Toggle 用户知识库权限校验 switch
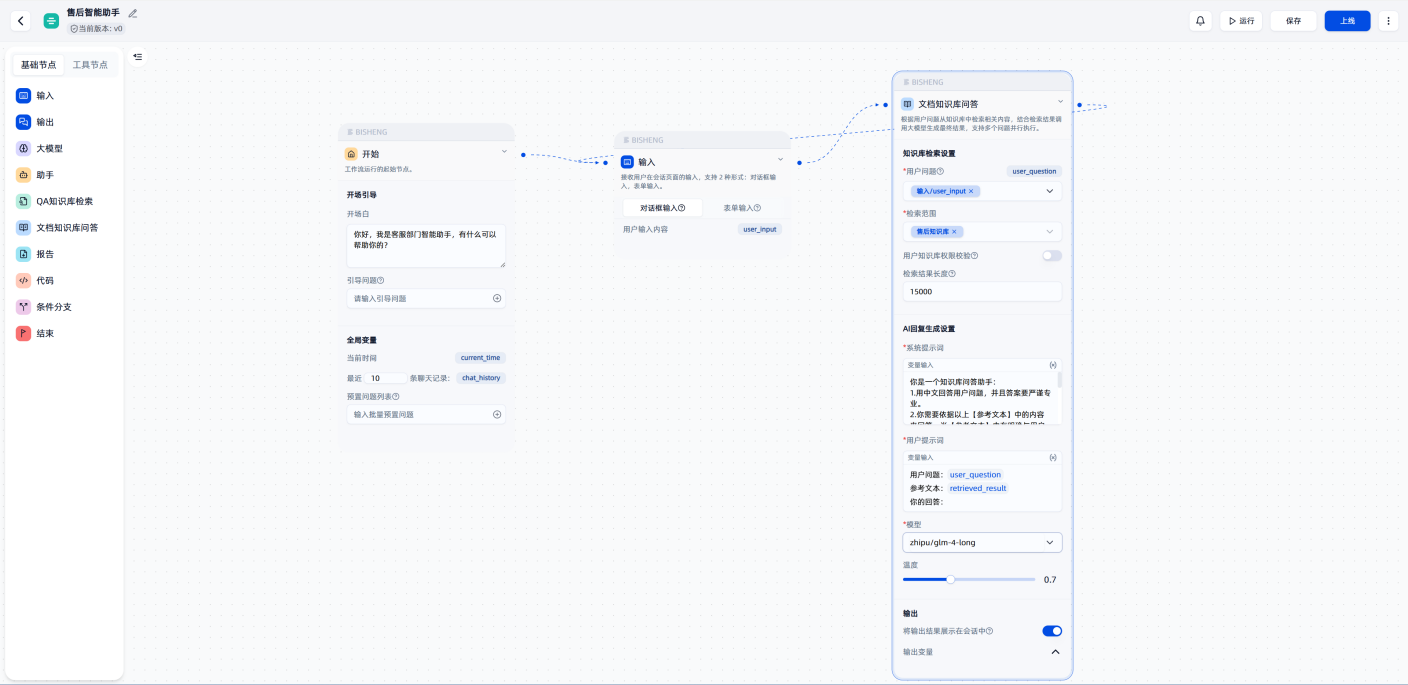Screen dimensions: 1408x685 pos(1051,255)
